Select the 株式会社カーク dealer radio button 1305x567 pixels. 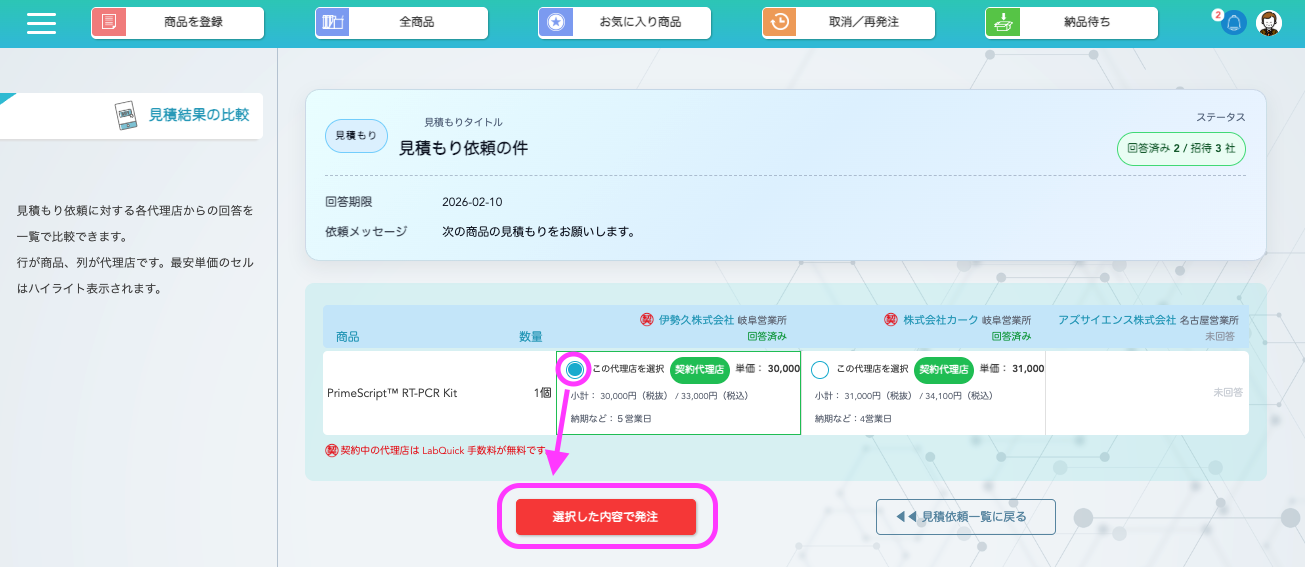coord(820,370)
